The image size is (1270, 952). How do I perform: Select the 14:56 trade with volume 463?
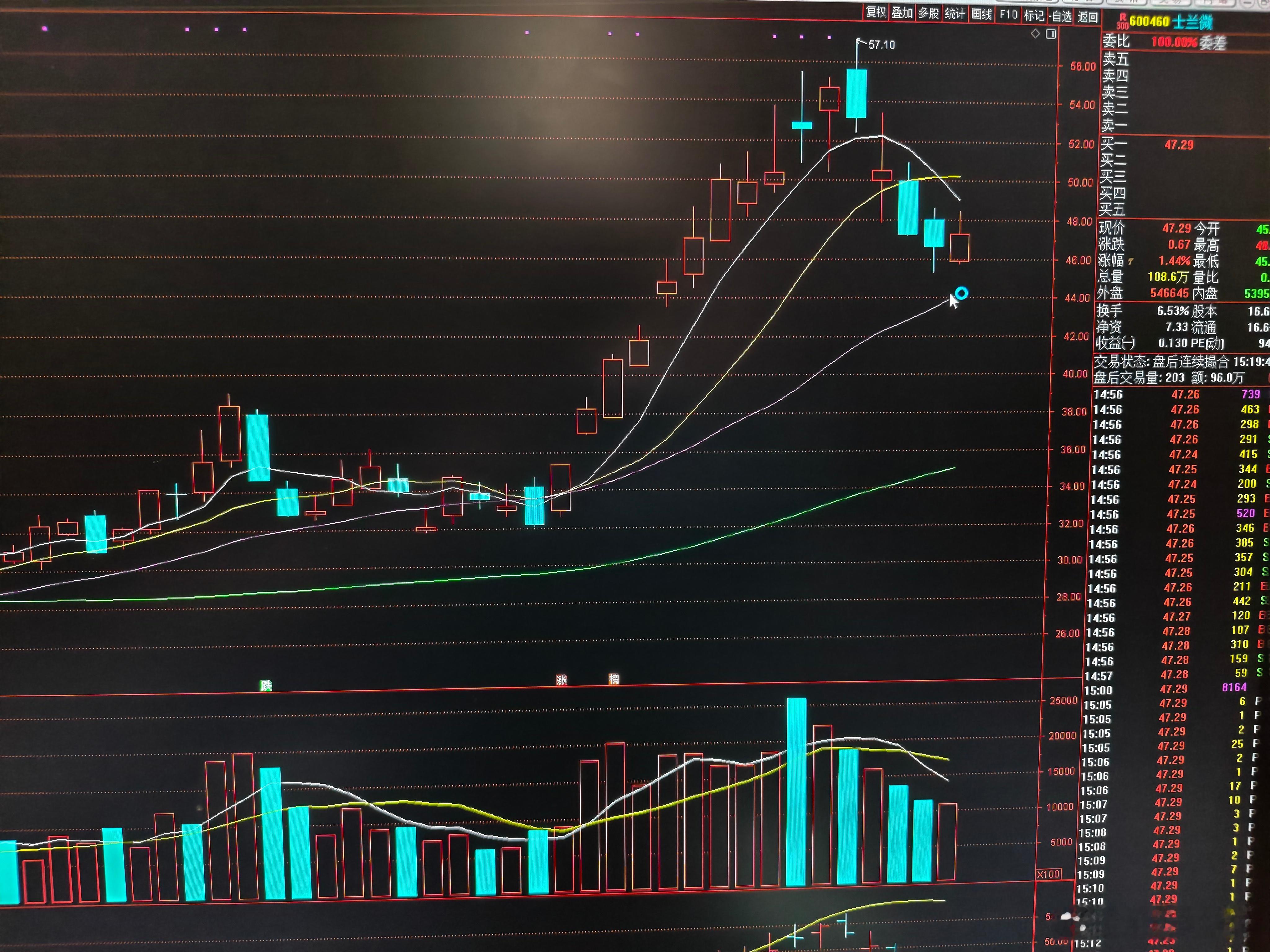pyautogui.click(x=1180, y=410)
